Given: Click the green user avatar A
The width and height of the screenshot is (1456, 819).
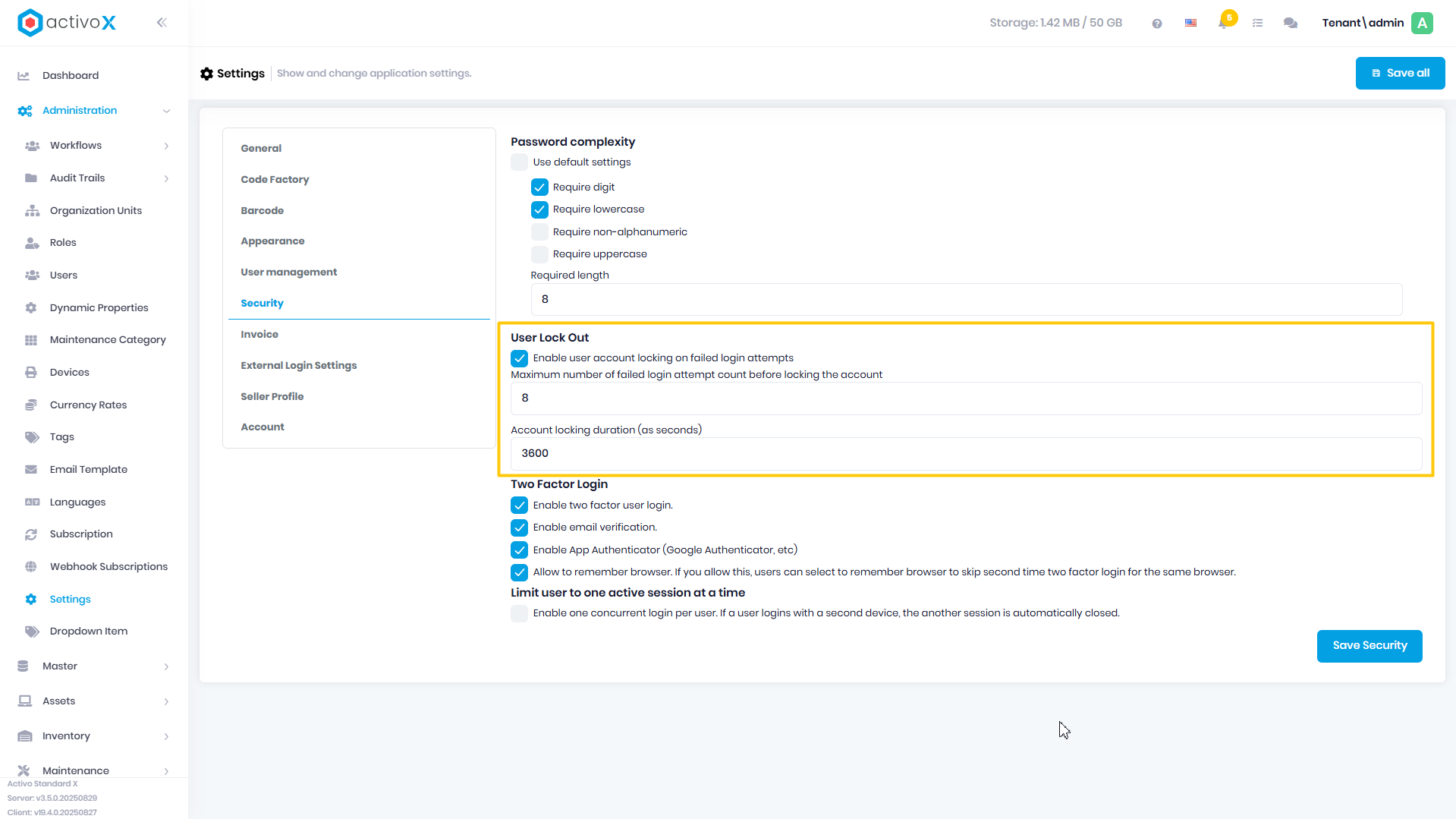Looking at the screenshot, I should [x=1423, y=23].
